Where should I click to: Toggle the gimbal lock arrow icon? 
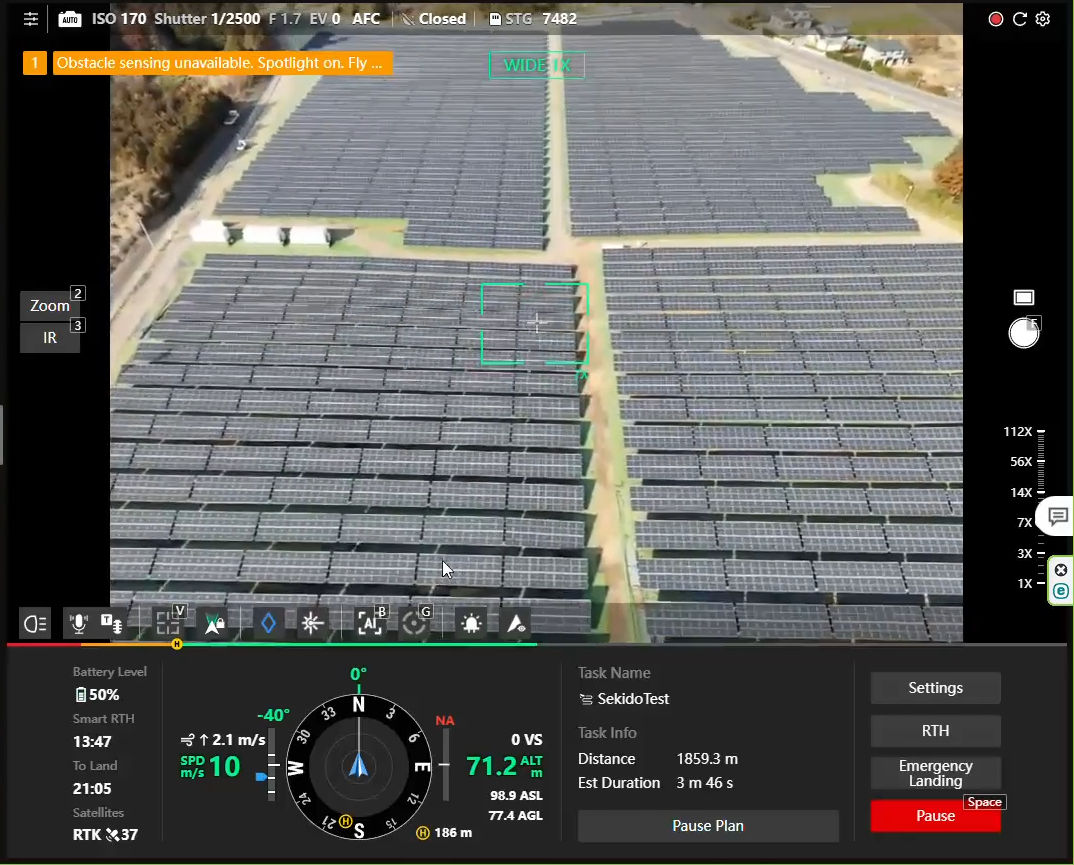214,623
